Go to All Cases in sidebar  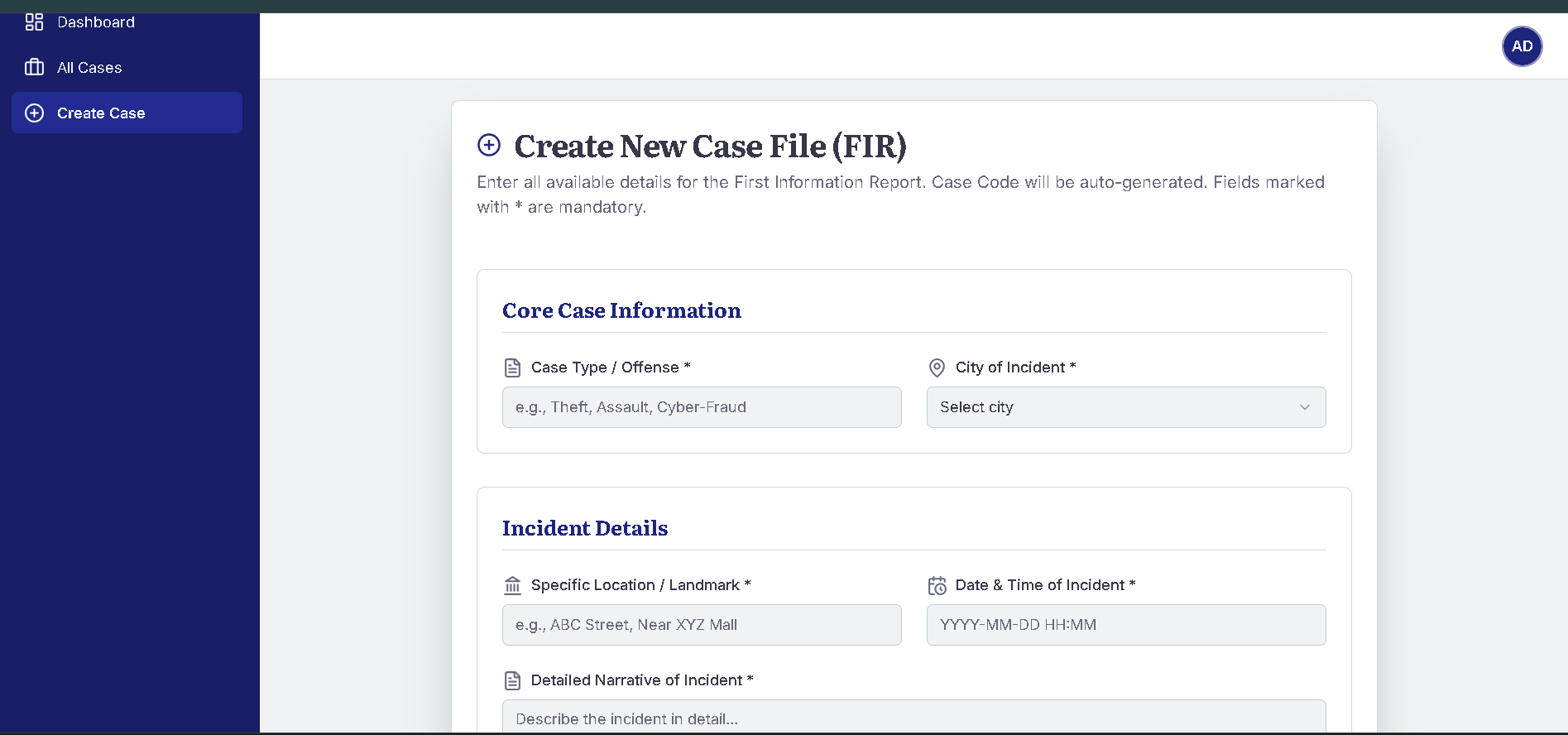127,67
